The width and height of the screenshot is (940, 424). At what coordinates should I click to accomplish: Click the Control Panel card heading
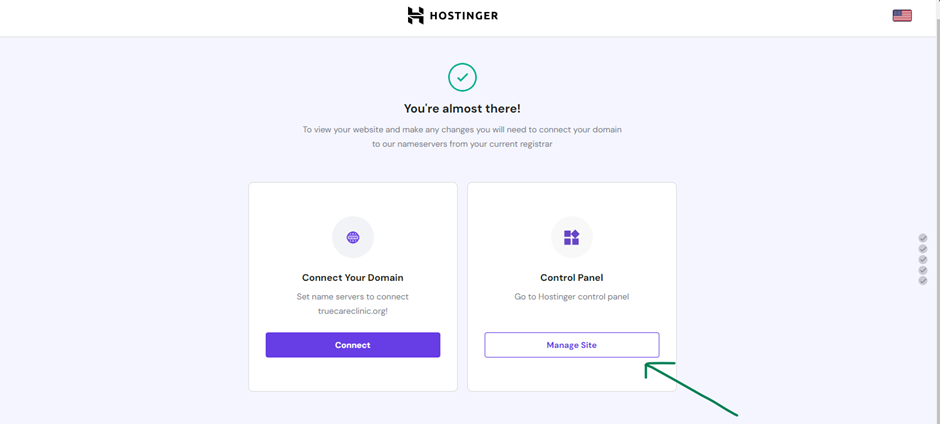click(x=571, y=278)
